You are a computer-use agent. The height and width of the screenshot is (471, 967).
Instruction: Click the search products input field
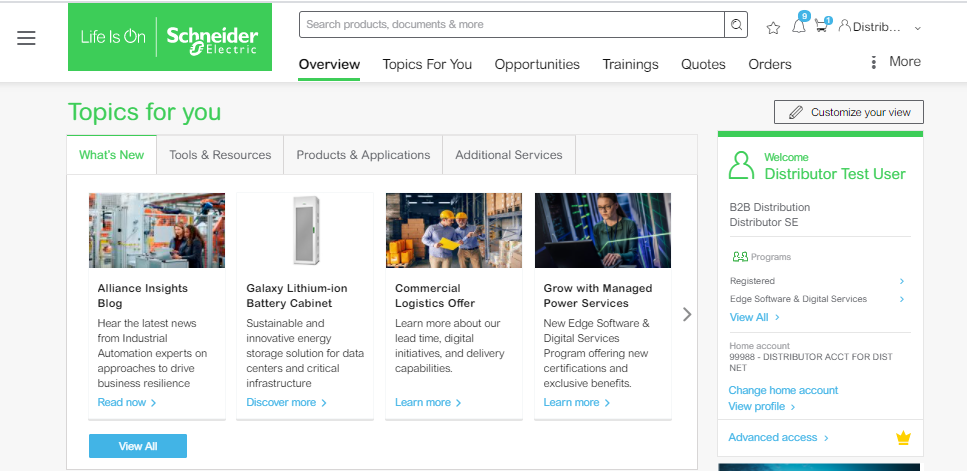[512, 25]
